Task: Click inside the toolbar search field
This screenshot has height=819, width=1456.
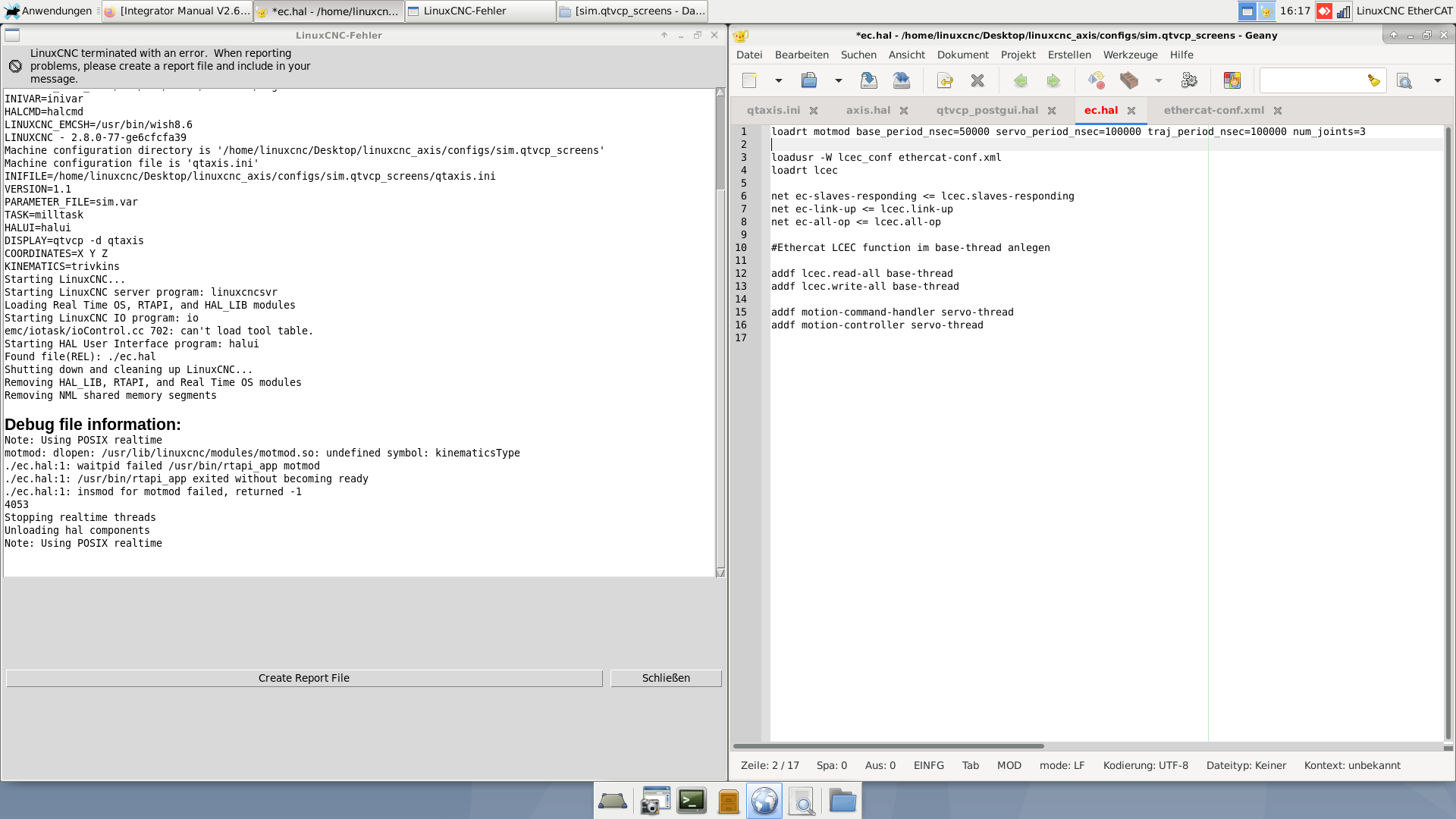Action: coord(1313,80)
